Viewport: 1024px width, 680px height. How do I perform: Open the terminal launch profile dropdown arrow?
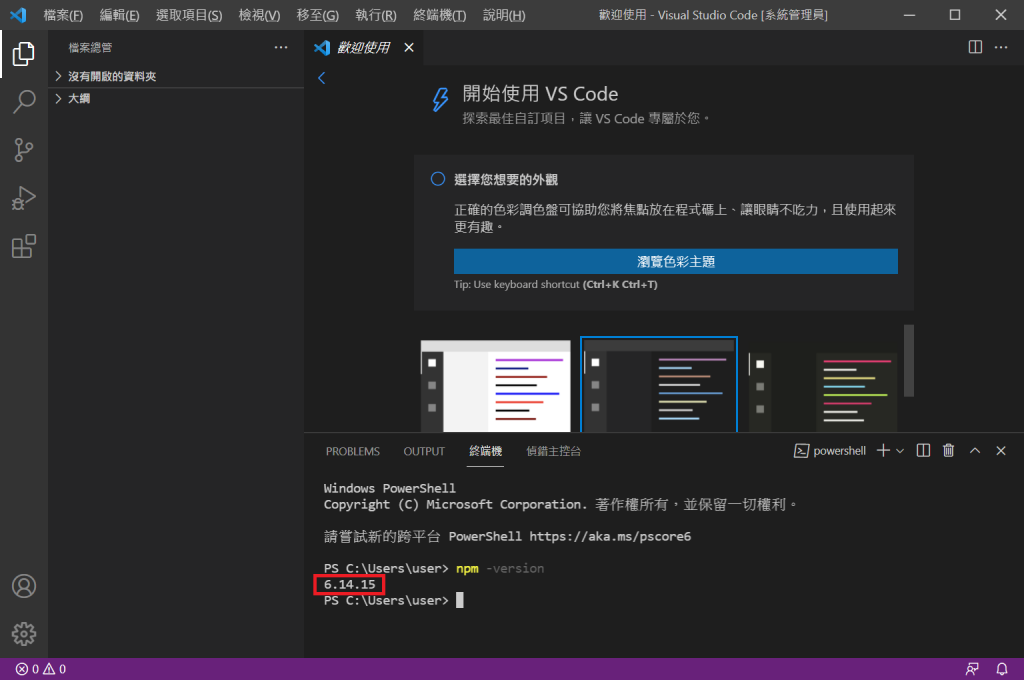(x=900, y=451)
